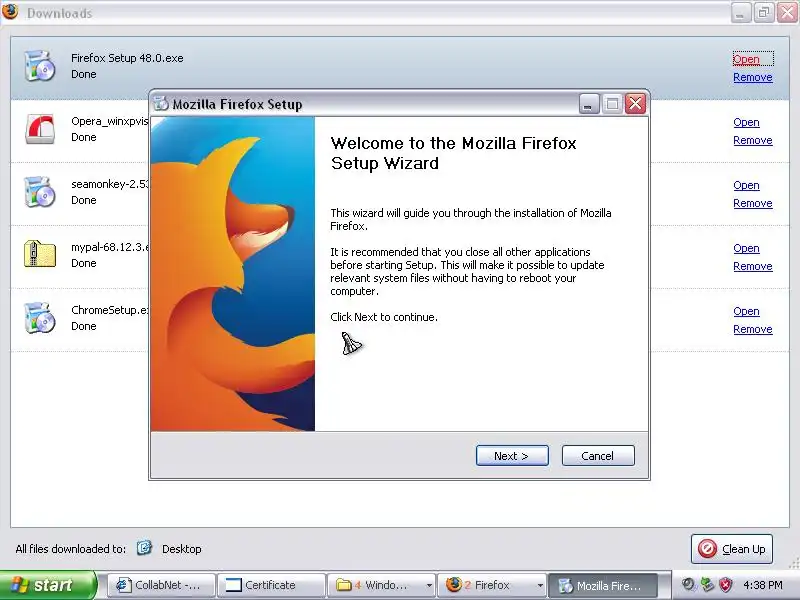Click the mypal-68.12.3 file name
Screen dimensions: 800x600
110,247
